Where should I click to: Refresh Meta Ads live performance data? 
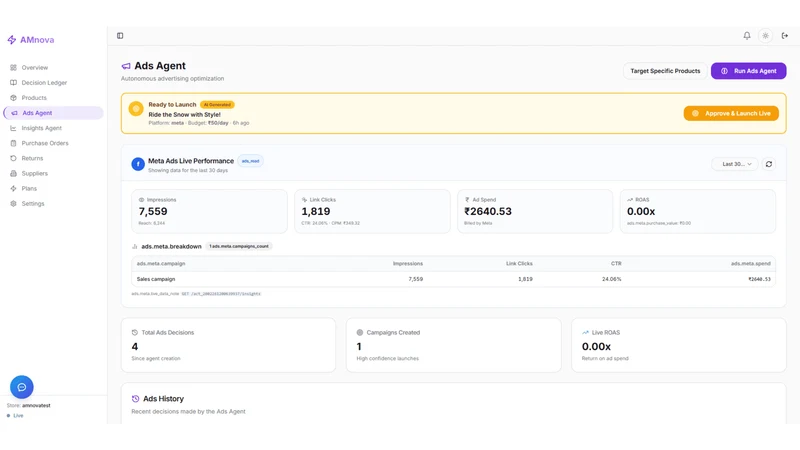pos(769,164)
